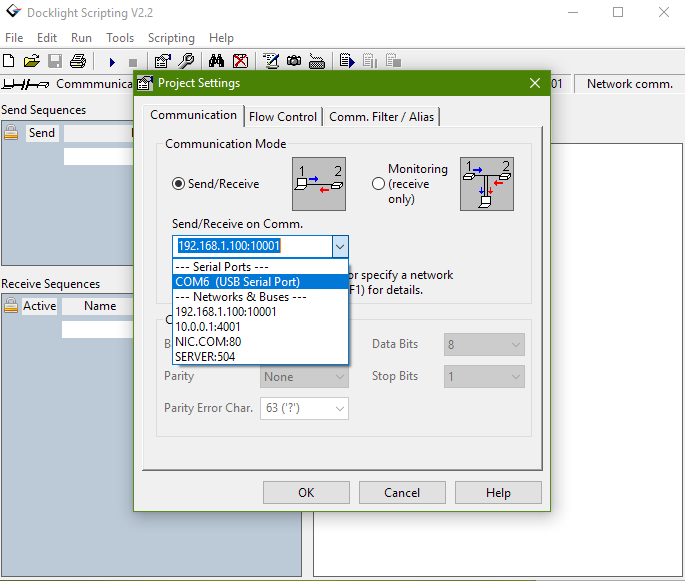Viewport: 685px width, 581px height.
Task: Open a project with the folder icon
Action: click(x=31, y=61)
